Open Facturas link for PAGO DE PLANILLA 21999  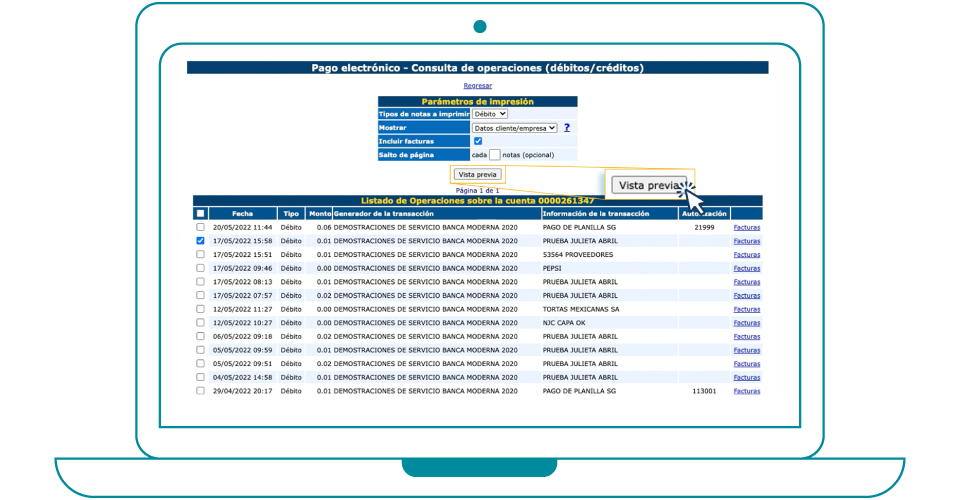coord(746,228)
